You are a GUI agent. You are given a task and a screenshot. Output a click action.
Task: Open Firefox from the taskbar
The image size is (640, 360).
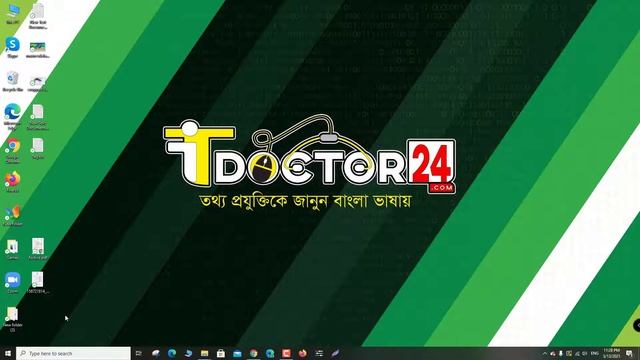click(302, 353)
